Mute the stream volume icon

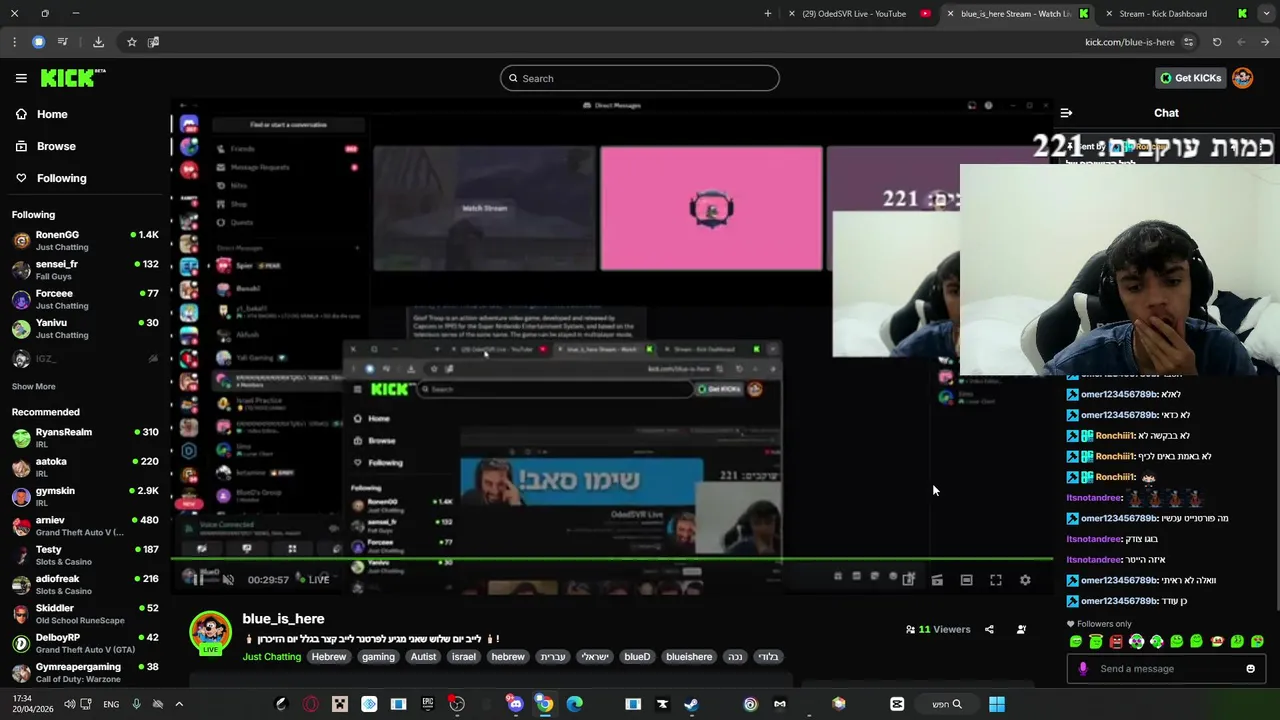228,579
